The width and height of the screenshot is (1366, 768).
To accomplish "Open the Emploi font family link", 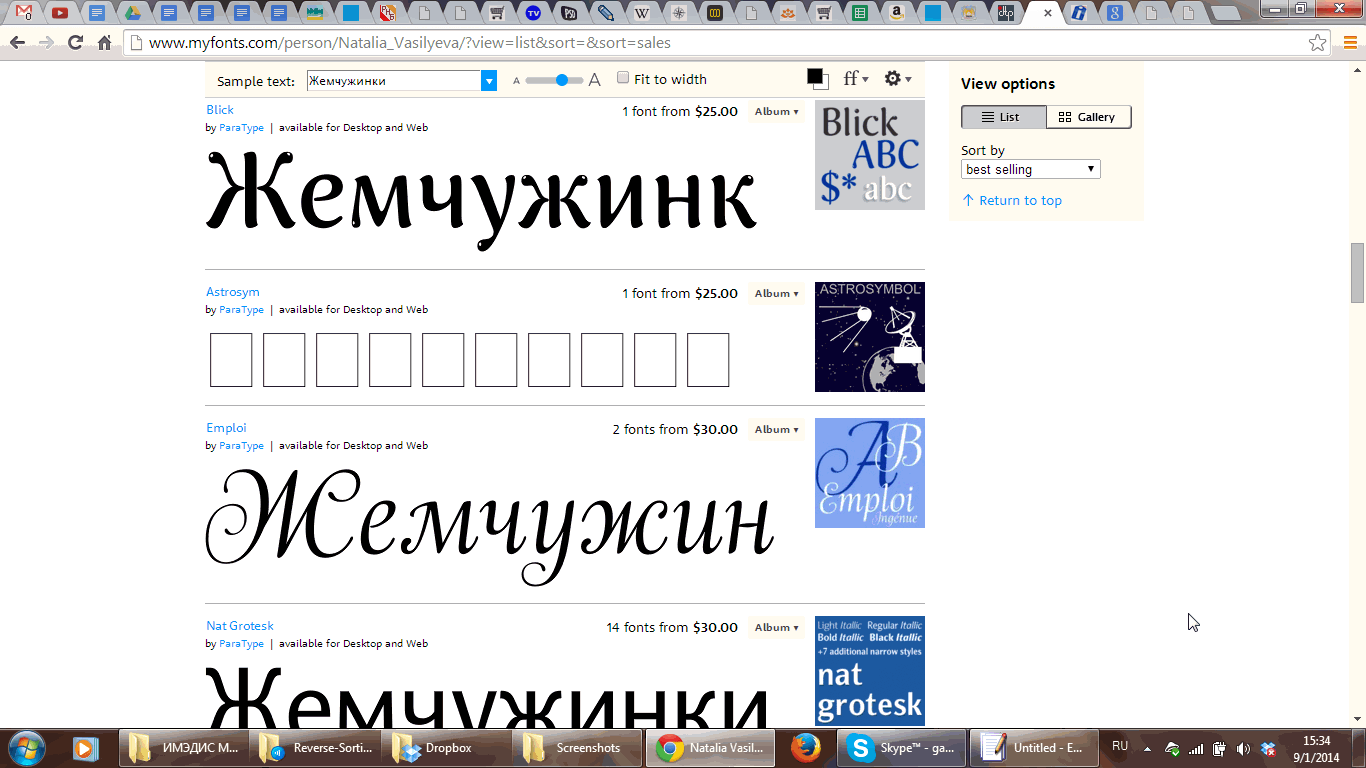I will pyautogui.click(x=226, y=428).
